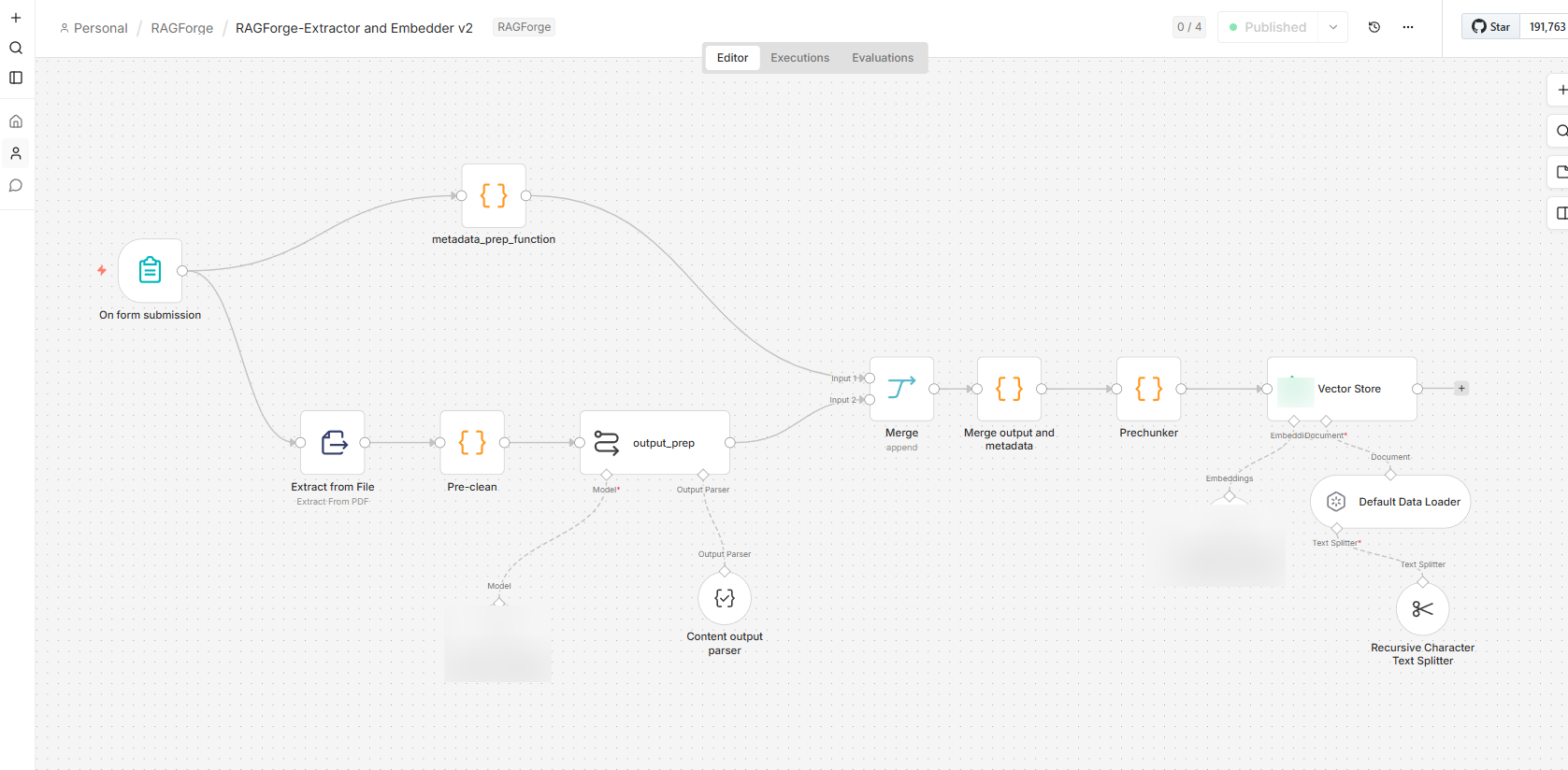The width and height of the screenshot is (1568, 770).
Task: Open the Vector Store node
Action: coord(1342,389)
